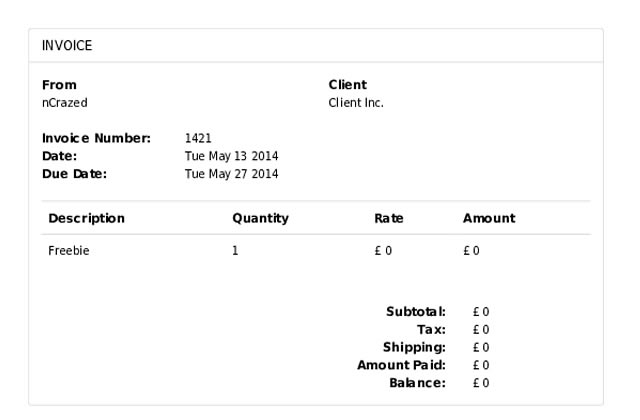Select the From label
This screenshot has height=420, width=640.
59,85
